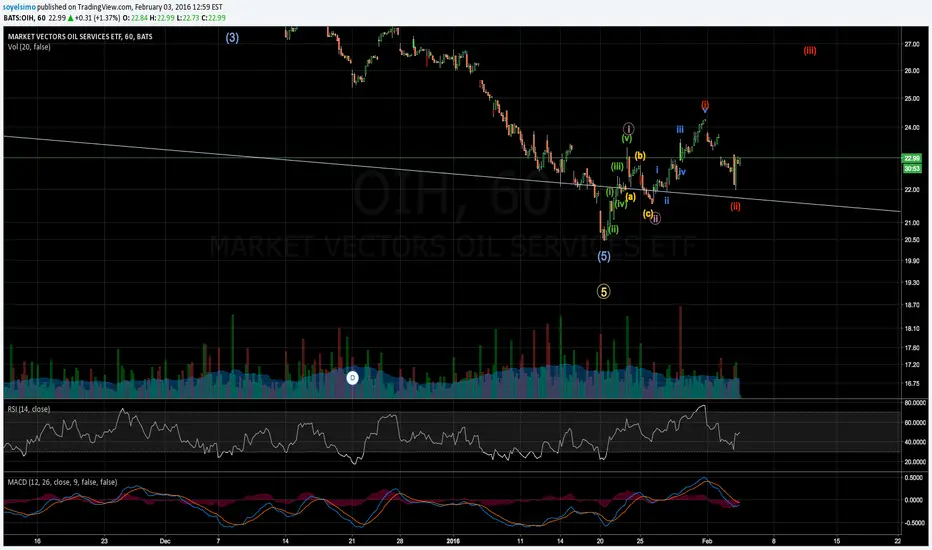Click the 24.00 price axis label
Viewport: 932px width, 550px height.
click(x=912, y=128)
